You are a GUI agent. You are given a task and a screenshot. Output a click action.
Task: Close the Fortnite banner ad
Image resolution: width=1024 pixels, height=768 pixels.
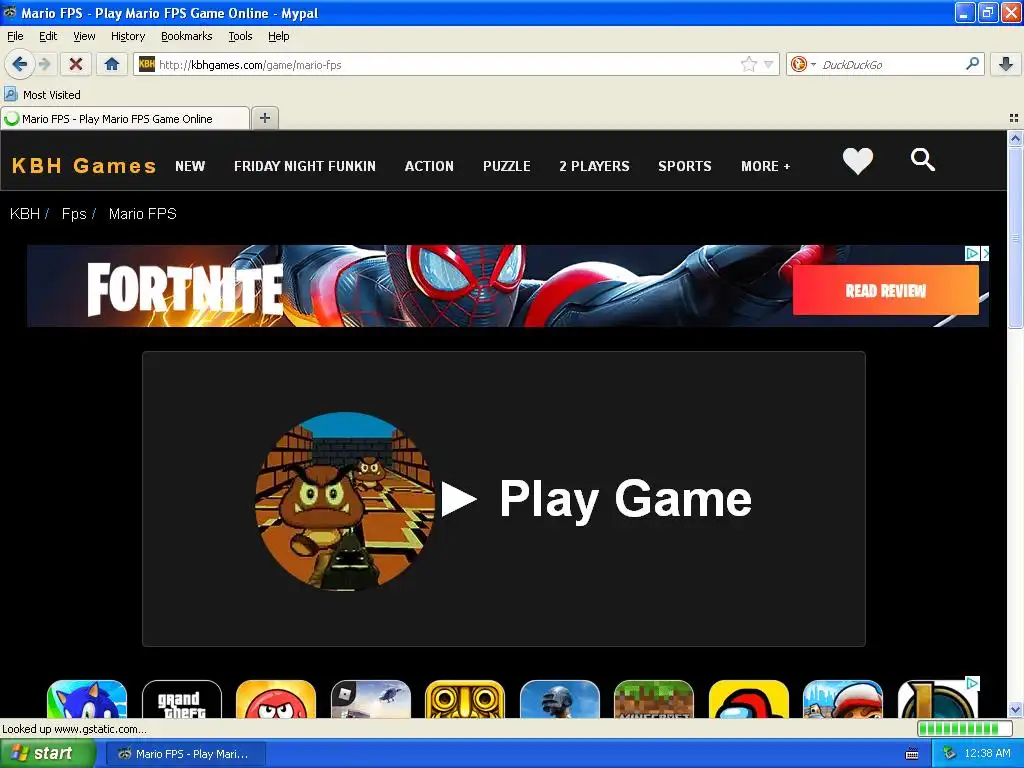click(x=985, y=253)
